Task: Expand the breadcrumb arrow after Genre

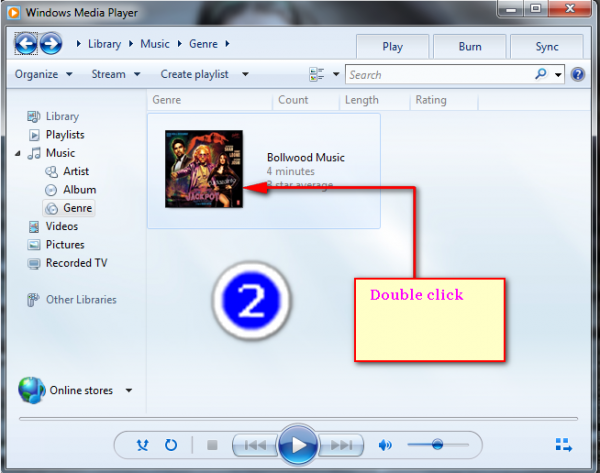Action: click(x=227, y=44)
